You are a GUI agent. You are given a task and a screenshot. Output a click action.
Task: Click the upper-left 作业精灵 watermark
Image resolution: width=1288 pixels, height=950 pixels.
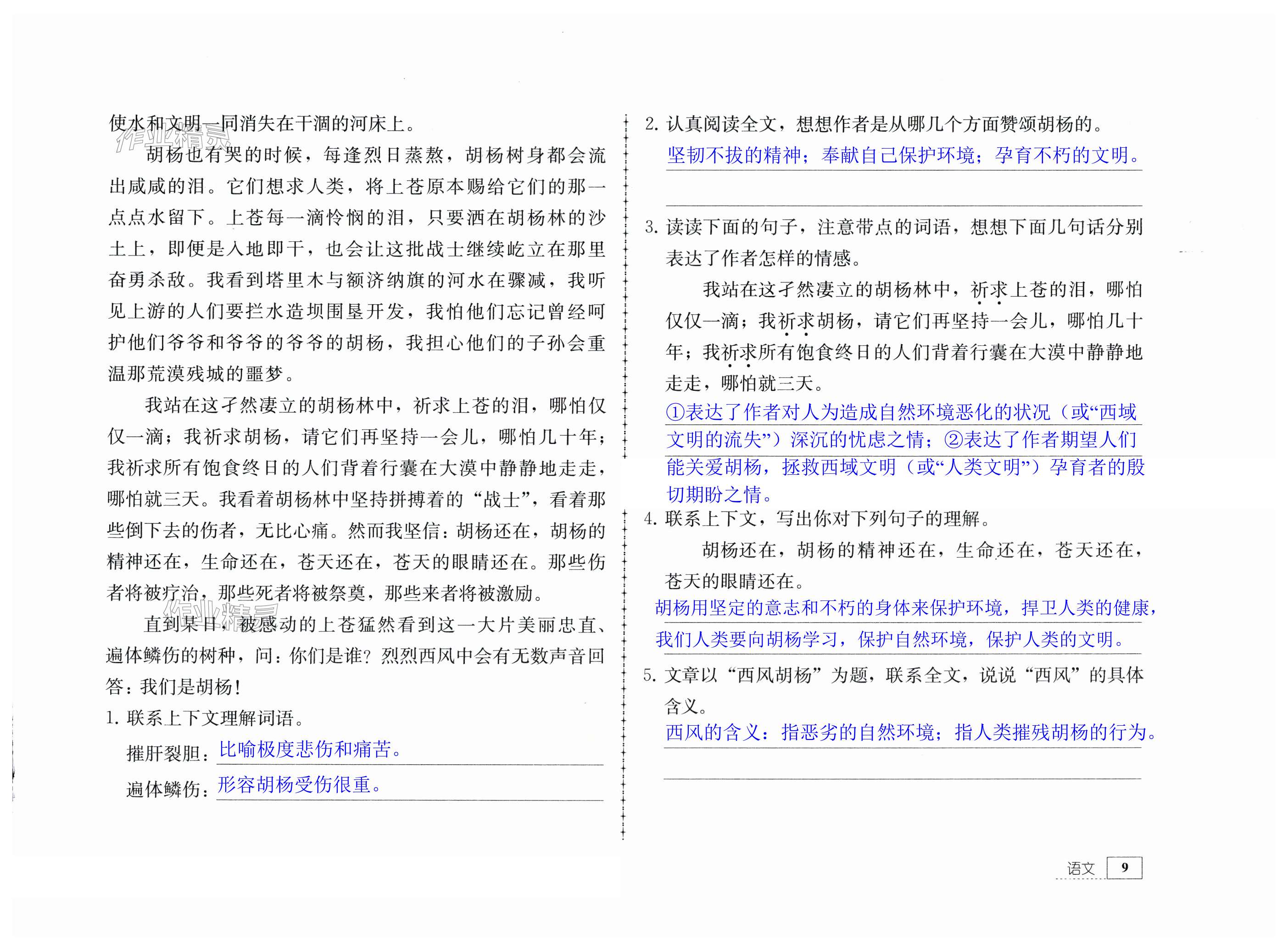[173, 138]
